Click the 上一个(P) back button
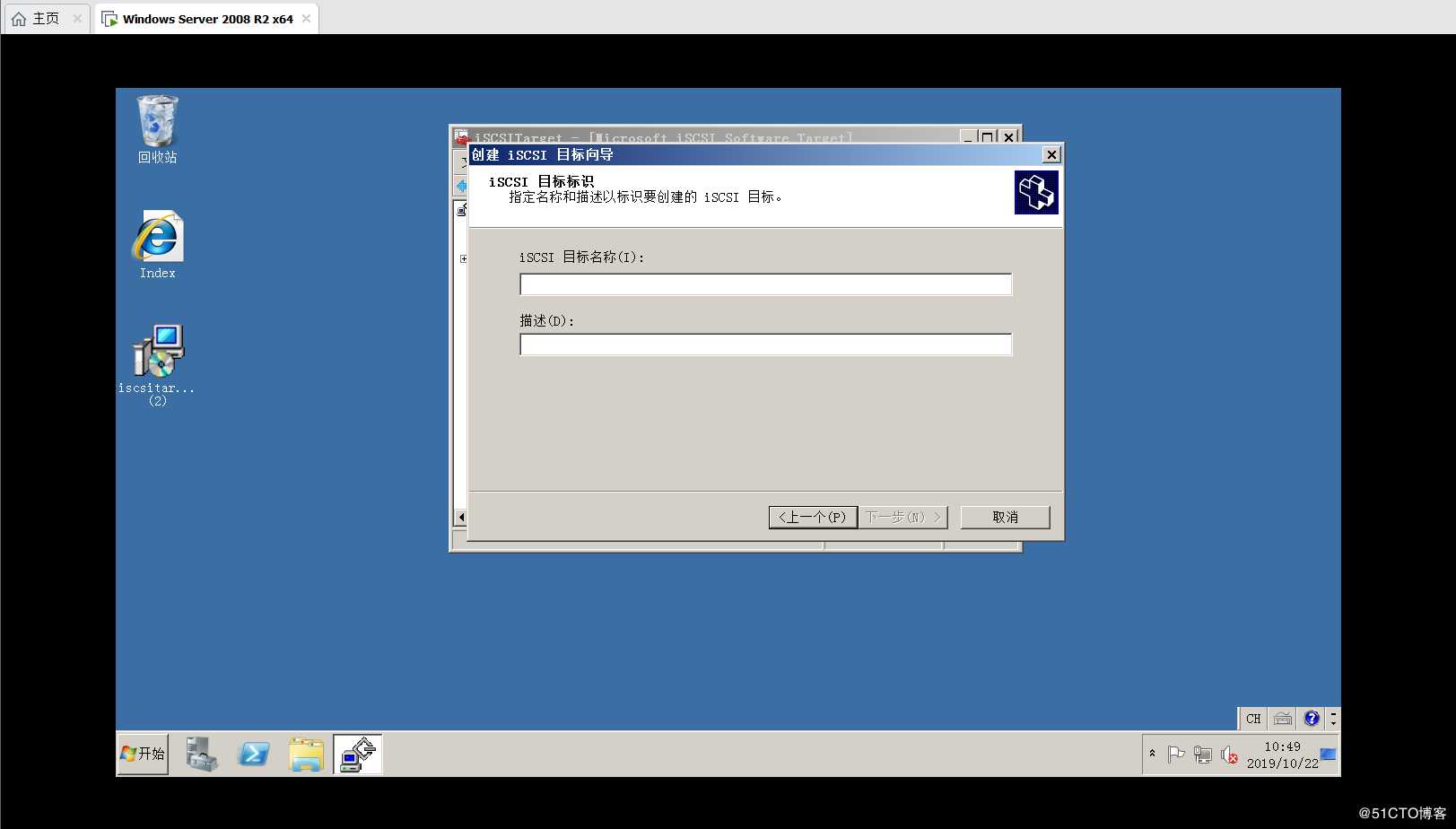This screenshot has height=829, width=1456. (x=813, y=517)
